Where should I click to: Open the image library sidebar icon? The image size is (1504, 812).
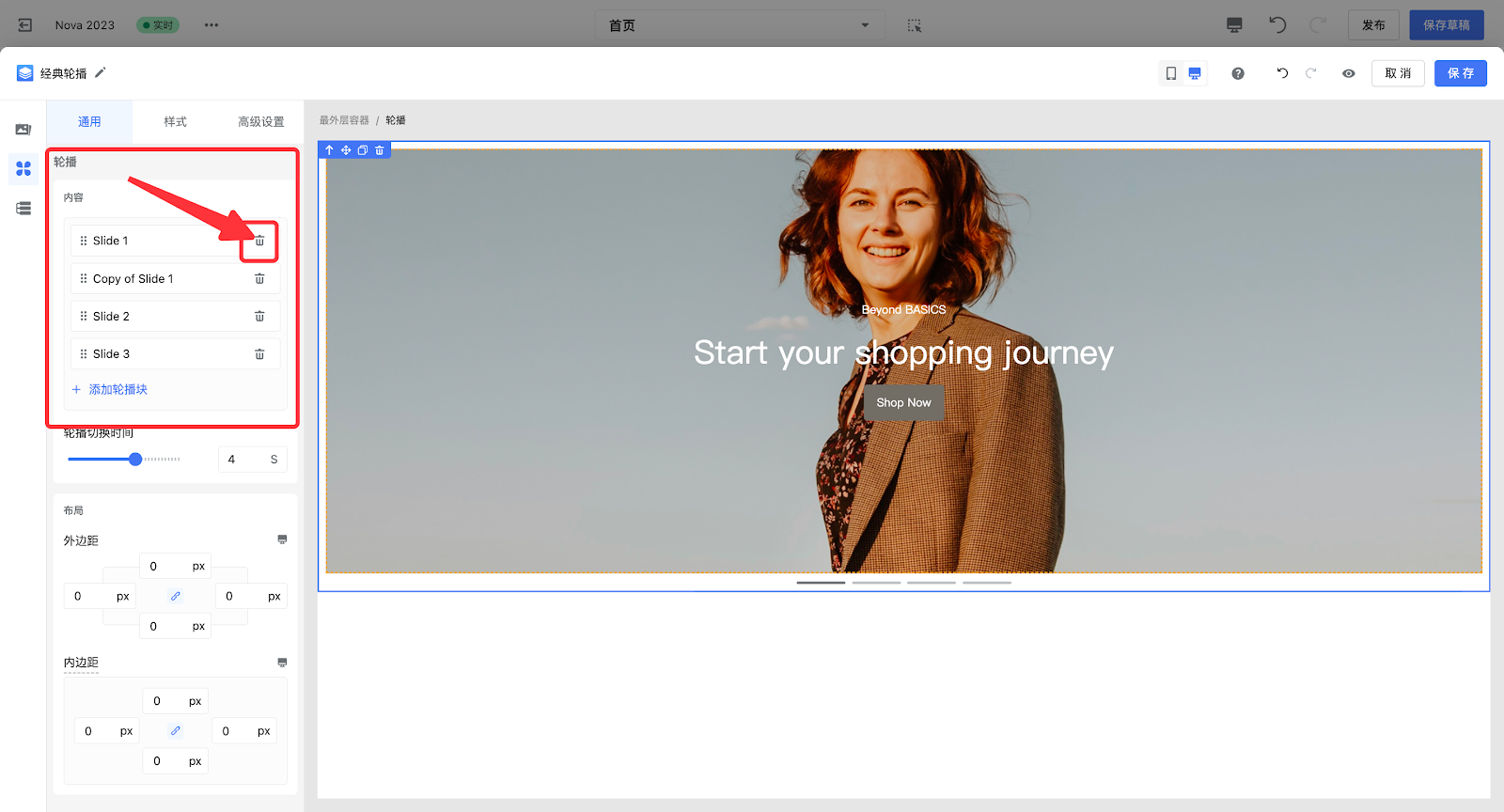[x=23, y=130]
